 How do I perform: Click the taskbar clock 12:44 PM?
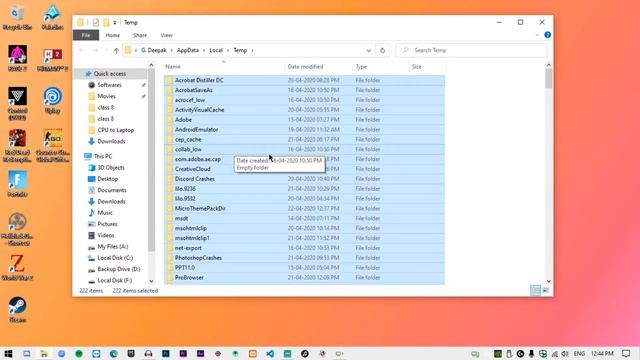pos(602,353)
